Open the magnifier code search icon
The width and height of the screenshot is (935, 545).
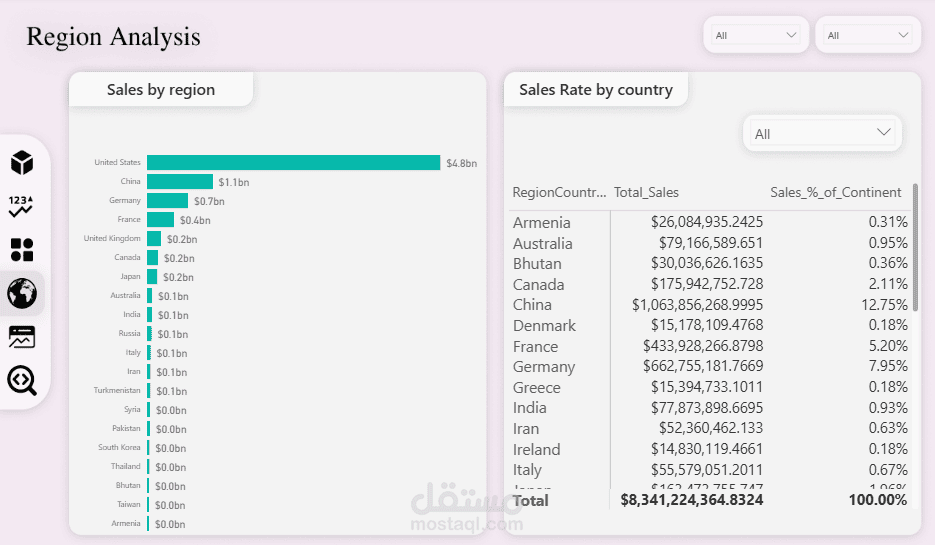[x=22, y=380]
